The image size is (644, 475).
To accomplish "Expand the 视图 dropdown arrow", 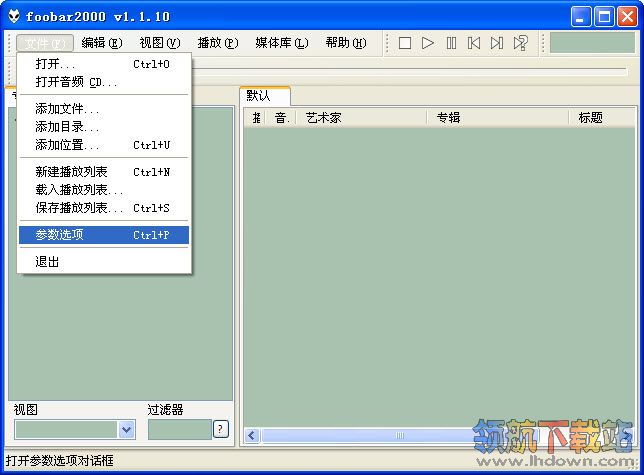I will [x=126, y=429].
